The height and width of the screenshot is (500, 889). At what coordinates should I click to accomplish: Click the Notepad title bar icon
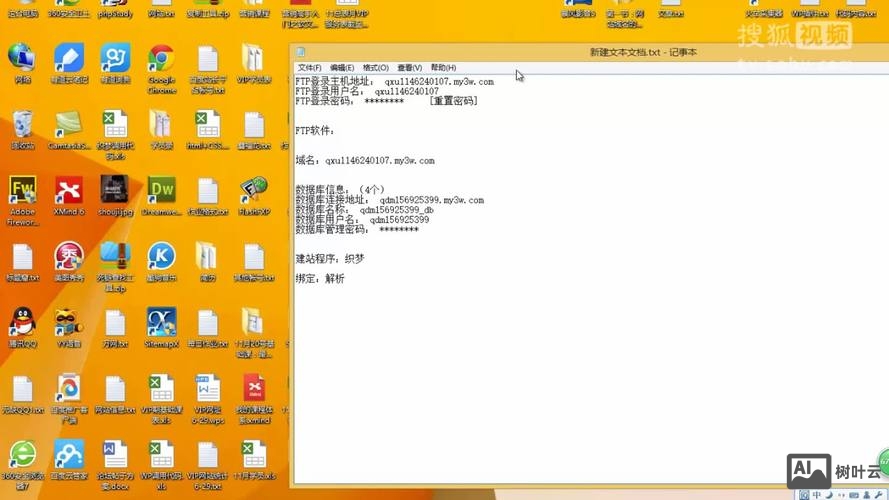tap(300, 52)
